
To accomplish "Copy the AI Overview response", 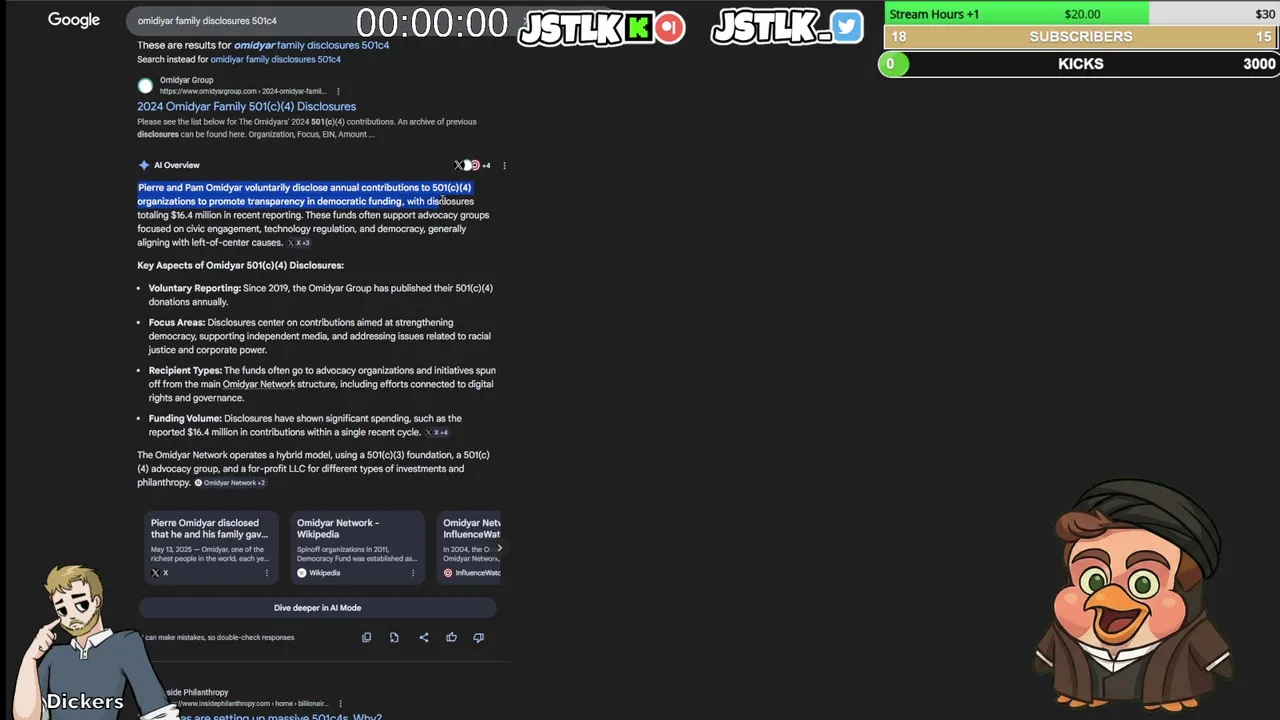I will [x=366, y=637].
